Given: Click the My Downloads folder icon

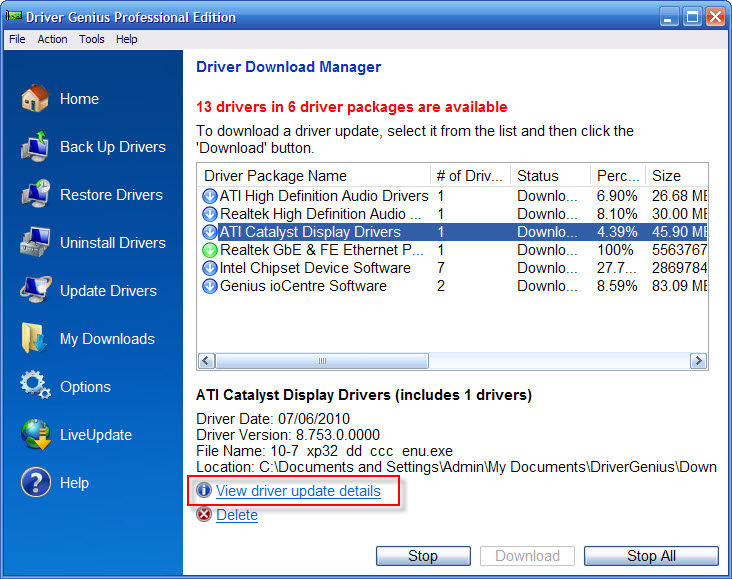Looking at the screenshot, I should [x=34, y=338].
